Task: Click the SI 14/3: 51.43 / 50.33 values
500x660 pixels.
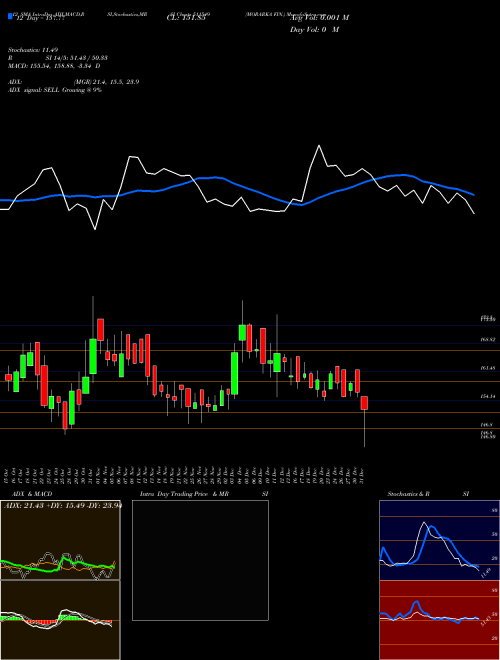Action: coord(77,58)
